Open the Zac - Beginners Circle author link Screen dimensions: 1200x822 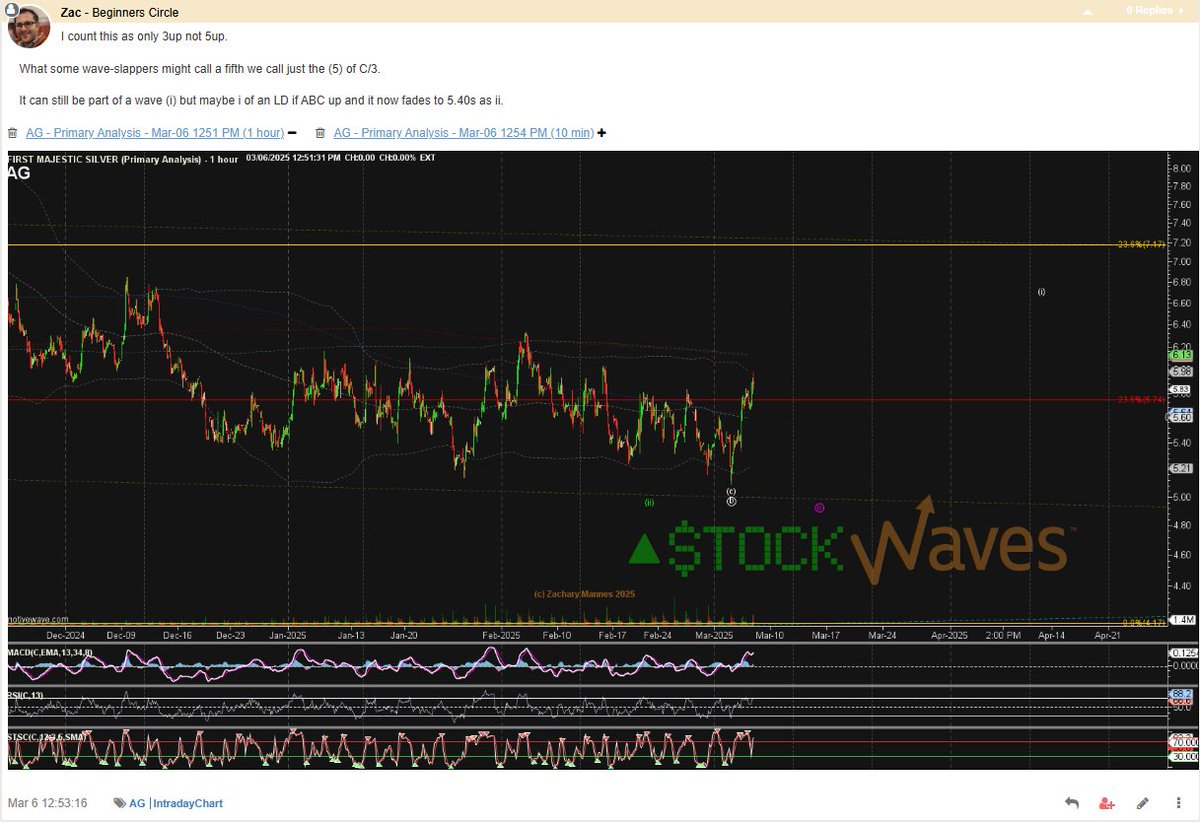point(120,13)
